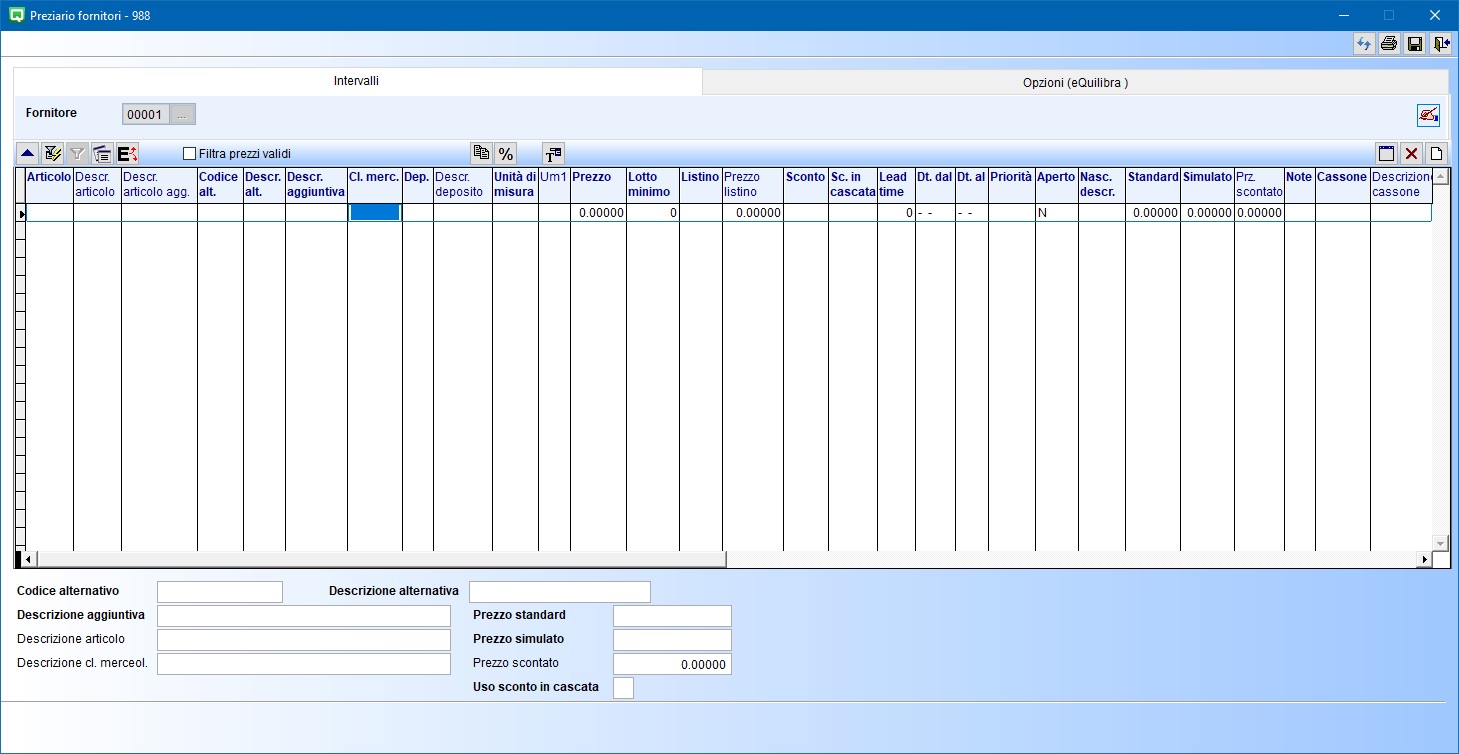1459x754 pixels.
Task: Click the hand-writing edit icon
Action: point(1428,115)
